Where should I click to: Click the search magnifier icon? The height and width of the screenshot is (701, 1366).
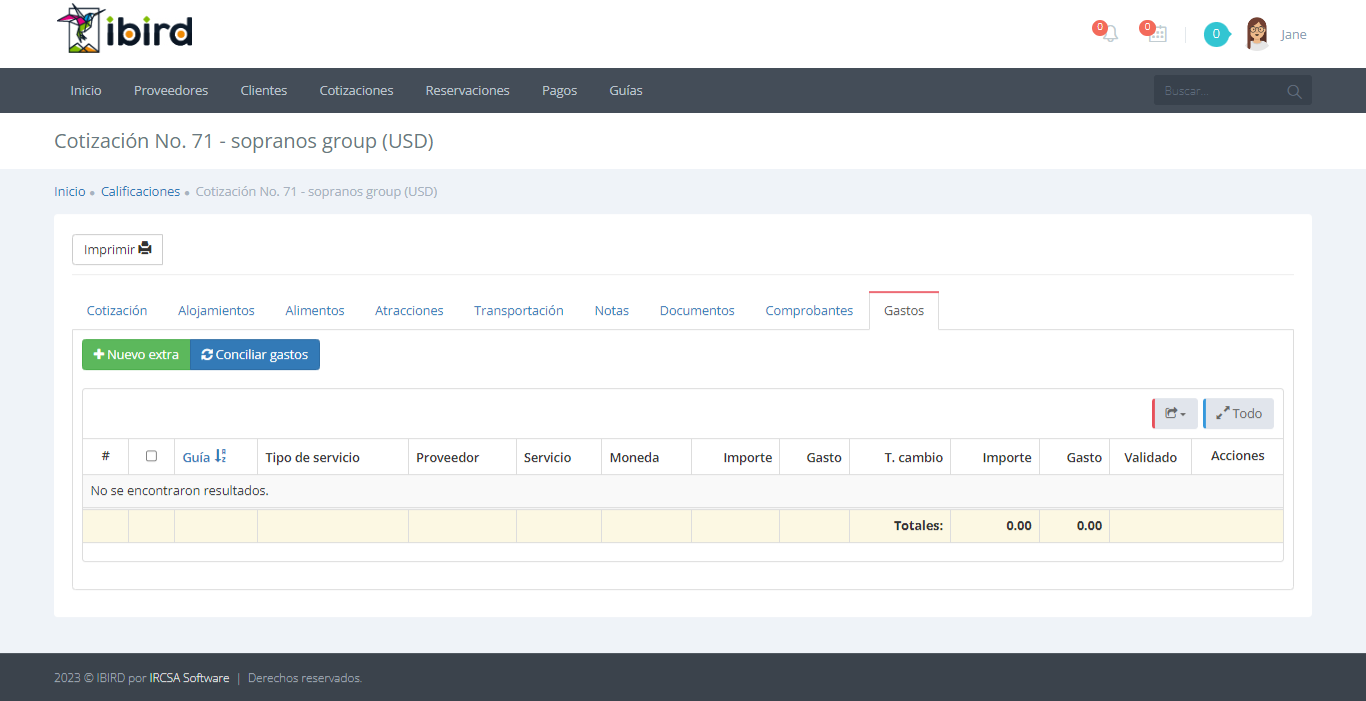pyautogui.click(x=1294, y=91)
